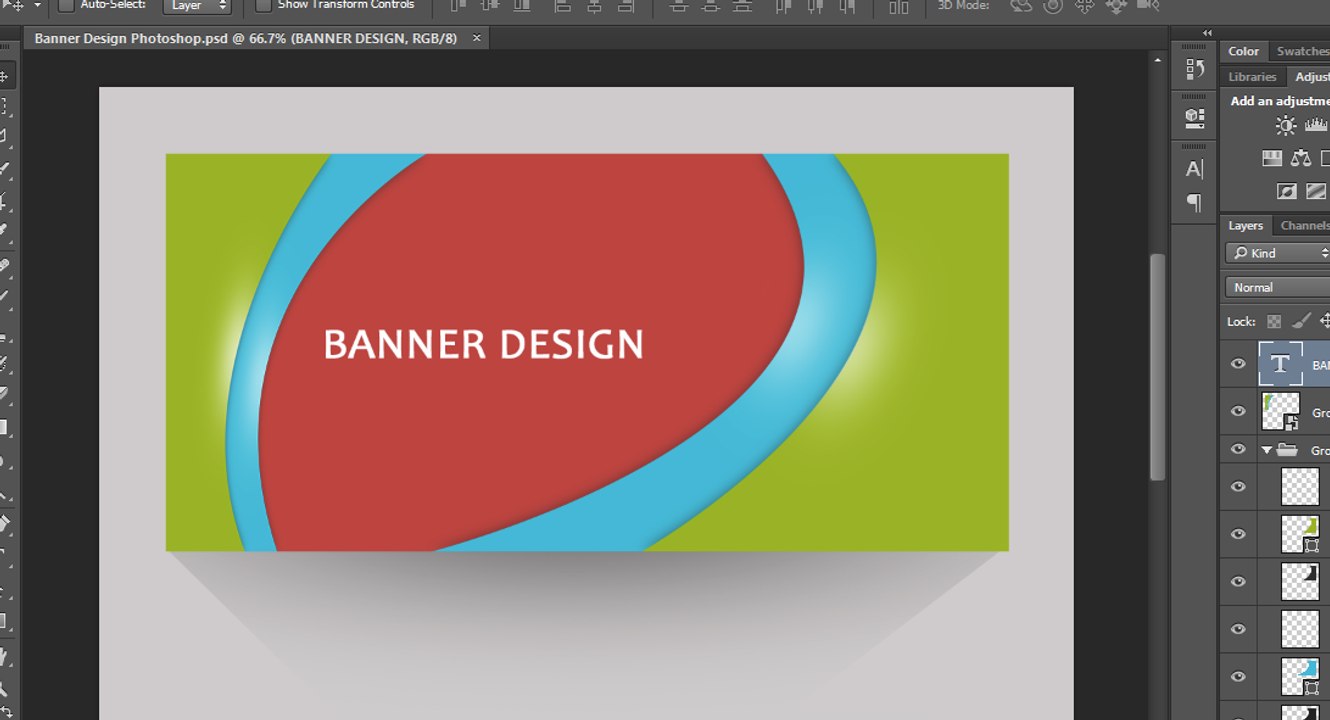Add an Invert adjustment
Screen dimensions: 1330x720
[1286, 191]
